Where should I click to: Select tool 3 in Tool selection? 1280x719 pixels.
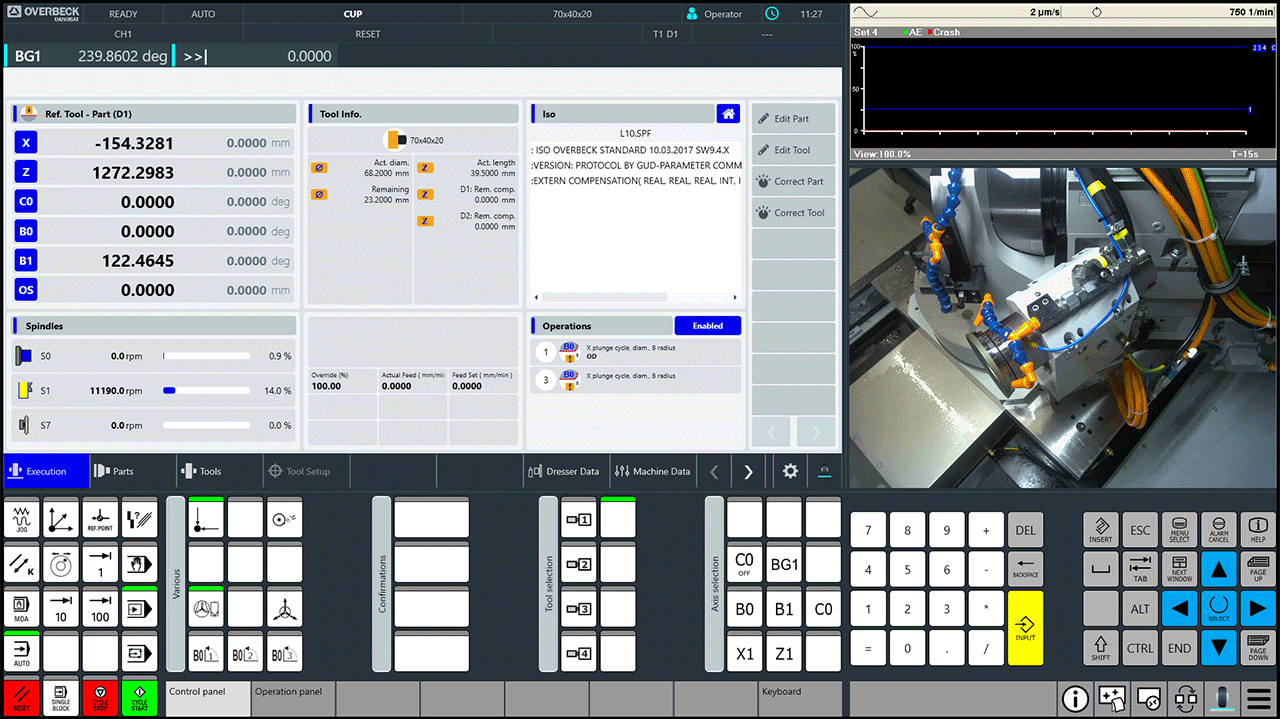click(579, 607)
